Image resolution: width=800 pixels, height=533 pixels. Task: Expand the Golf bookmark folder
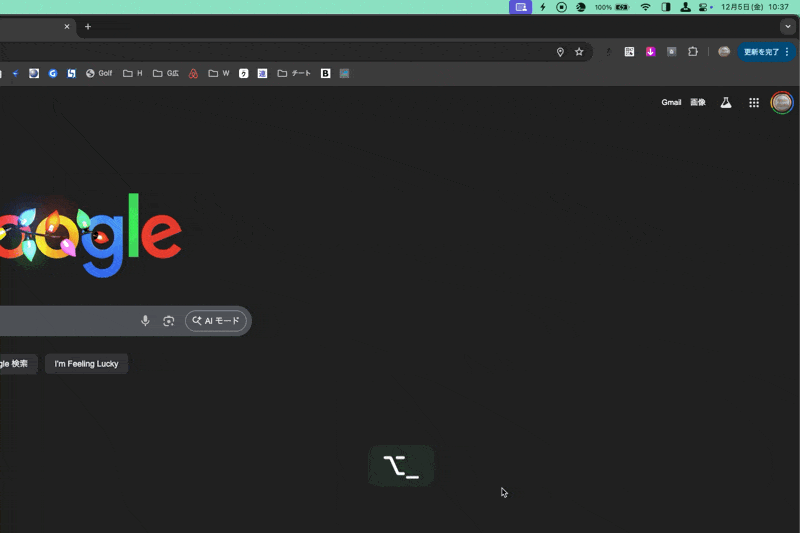click(99, 73)
